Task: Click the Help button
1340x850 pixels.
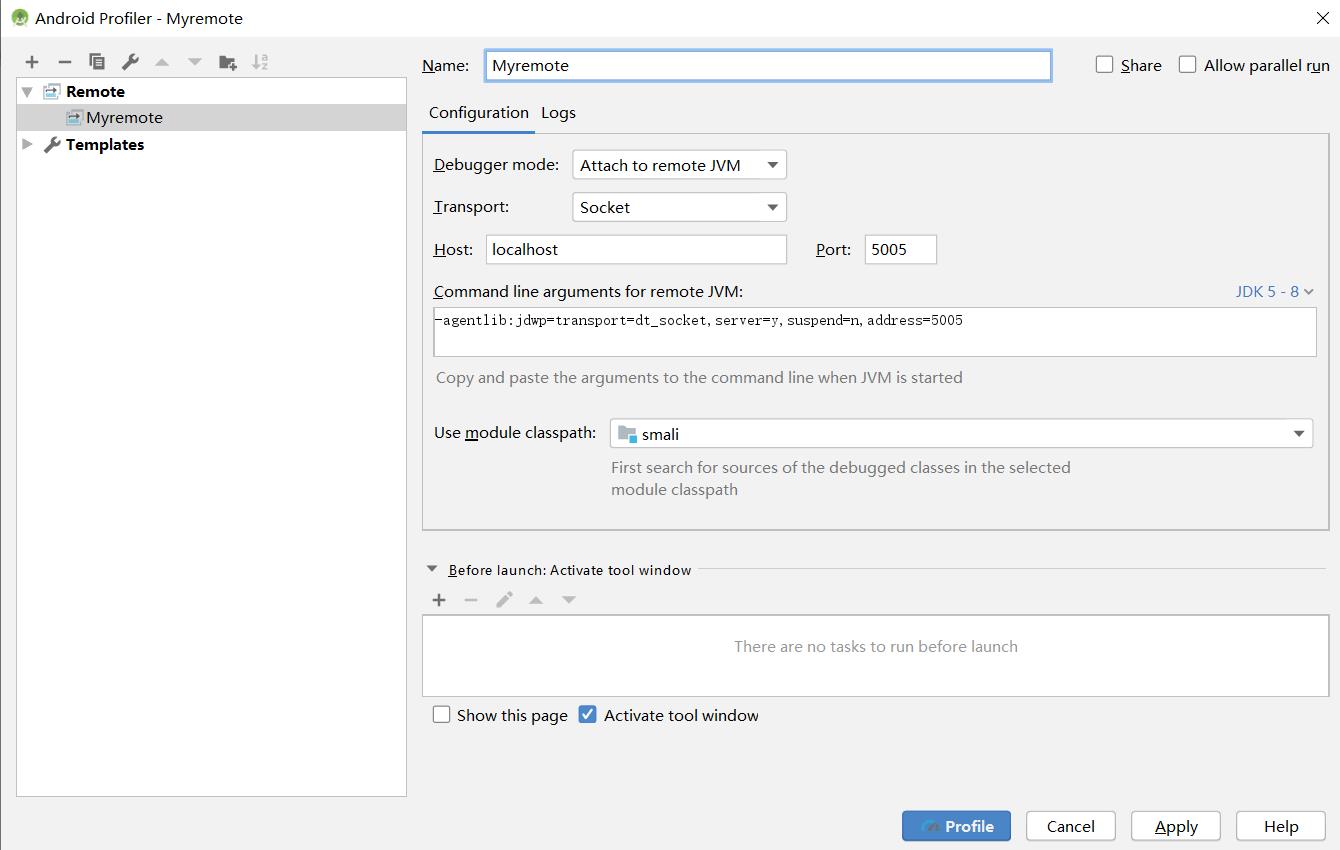Action: point(1281,826)
